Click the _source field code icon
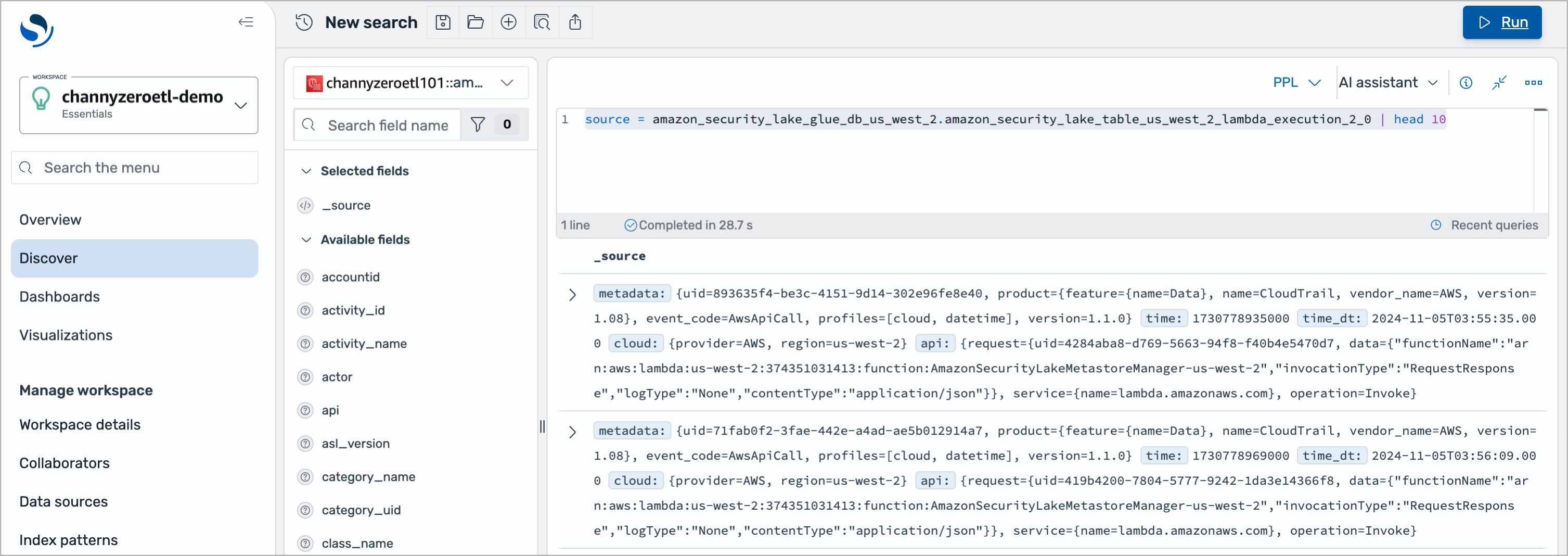This screenshot has width=1568, height=556. tap(305, 206)
